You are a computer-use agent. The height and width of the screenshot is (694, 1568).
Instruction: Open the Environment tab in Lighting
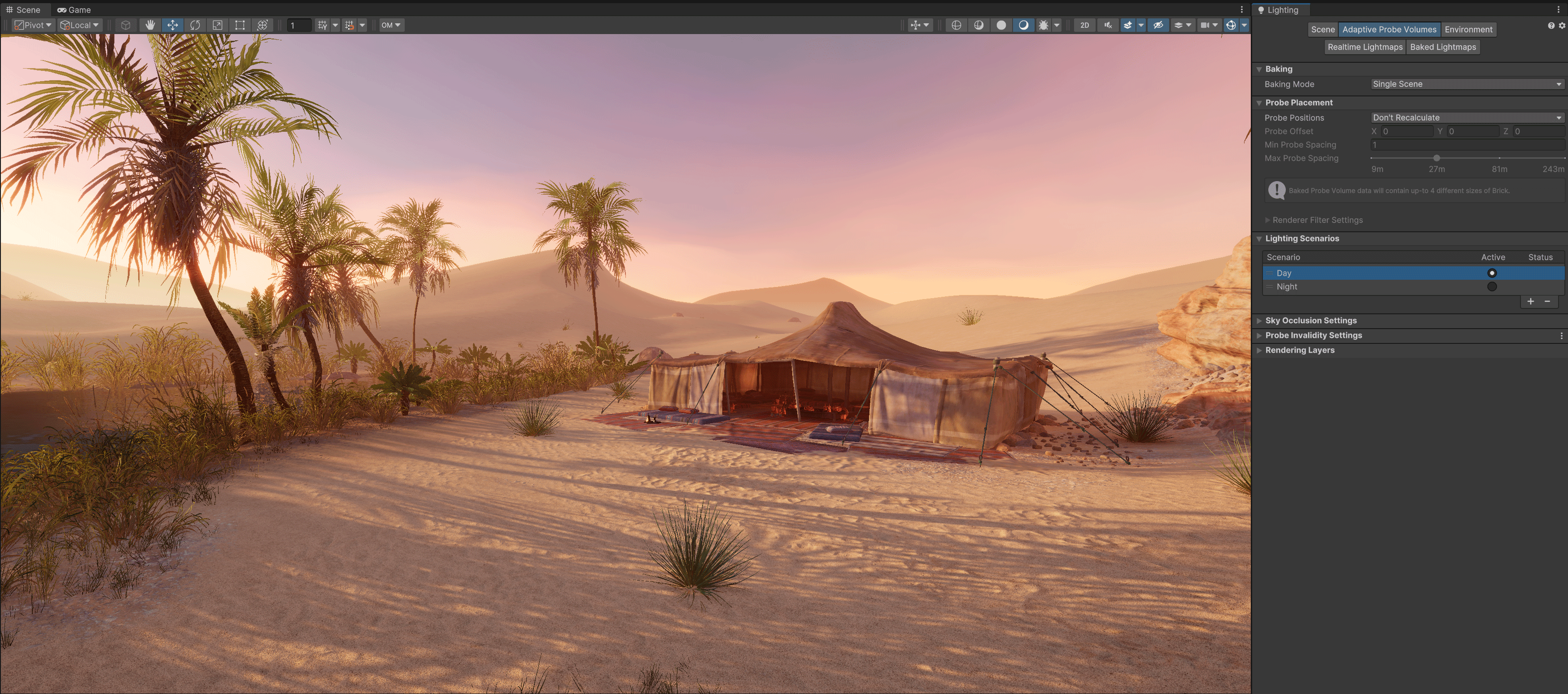1469,29
